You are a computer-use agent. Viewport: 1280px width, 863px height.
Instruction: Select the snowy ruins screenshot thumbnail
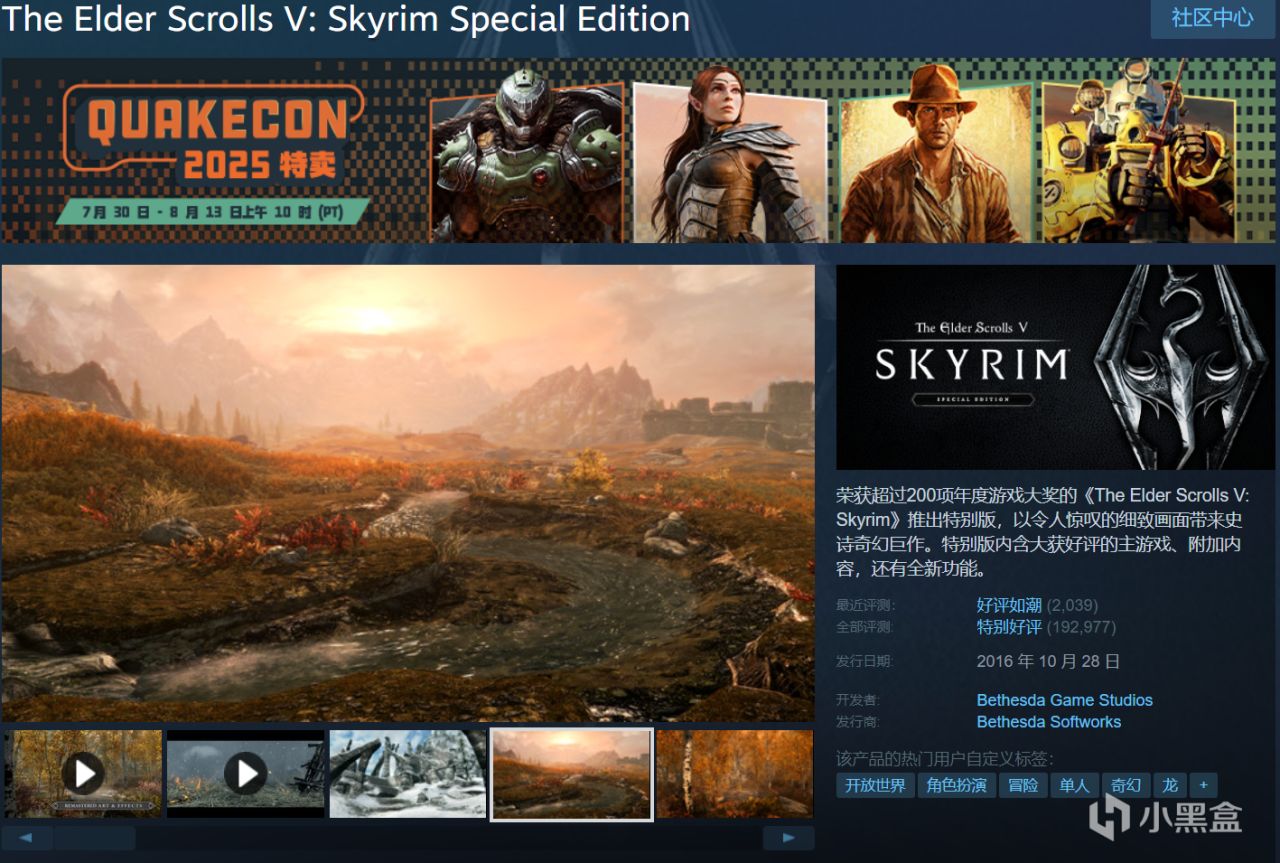[x=408, y=773]
